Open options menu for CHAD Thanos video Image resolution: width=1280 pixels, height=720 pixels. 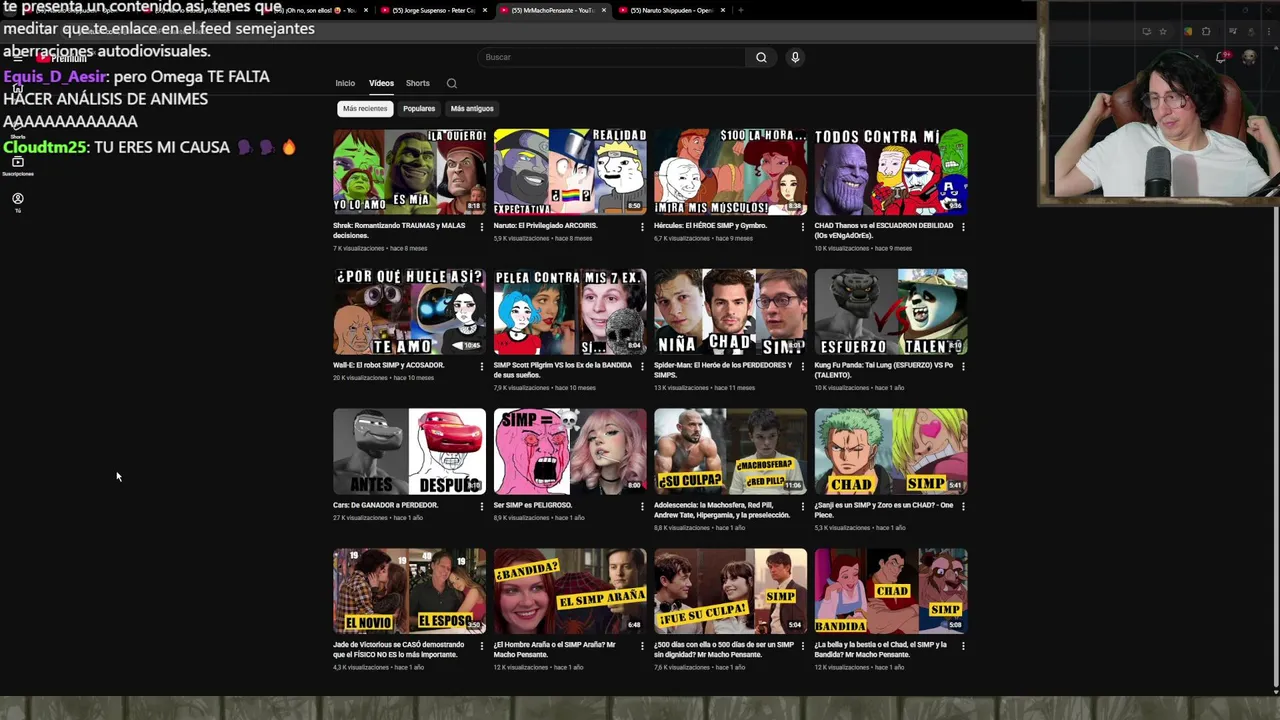pyautogui.click(x=963, y=227)
